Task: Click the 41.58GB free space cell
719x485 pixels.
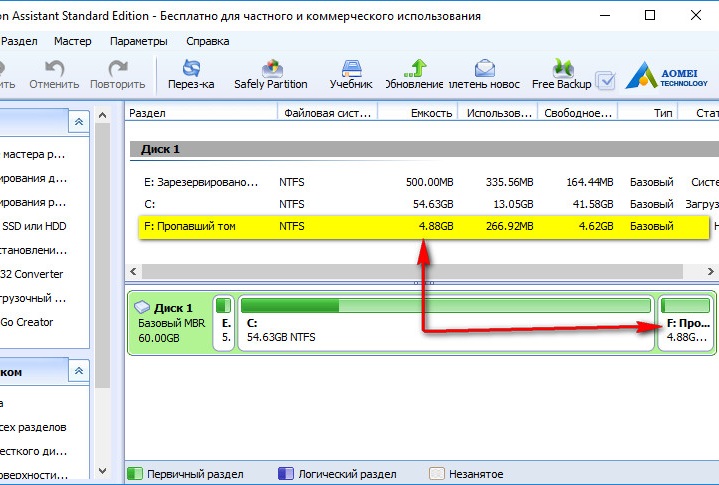Action: [592, 204]
